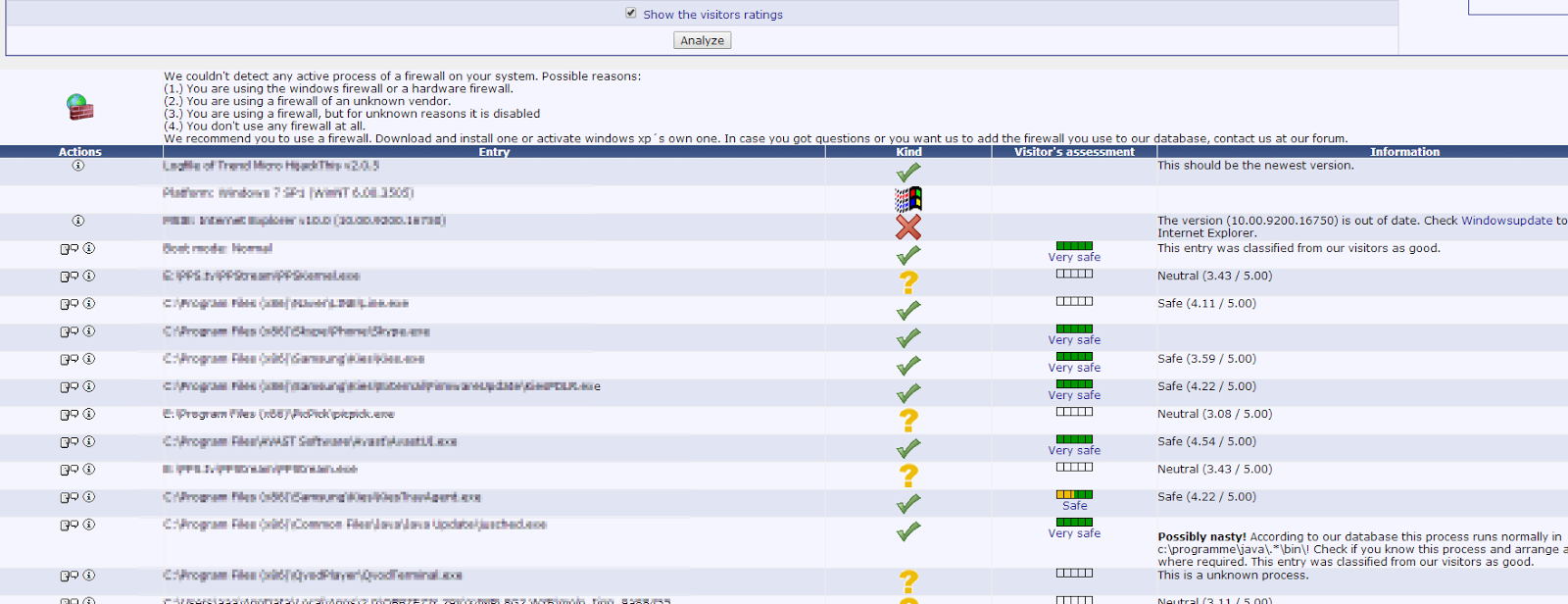Click 'Safe (4.54 / 5.00)' information text
Image resolution: width=1568 pixels, height=604 pixels.
1206,442
